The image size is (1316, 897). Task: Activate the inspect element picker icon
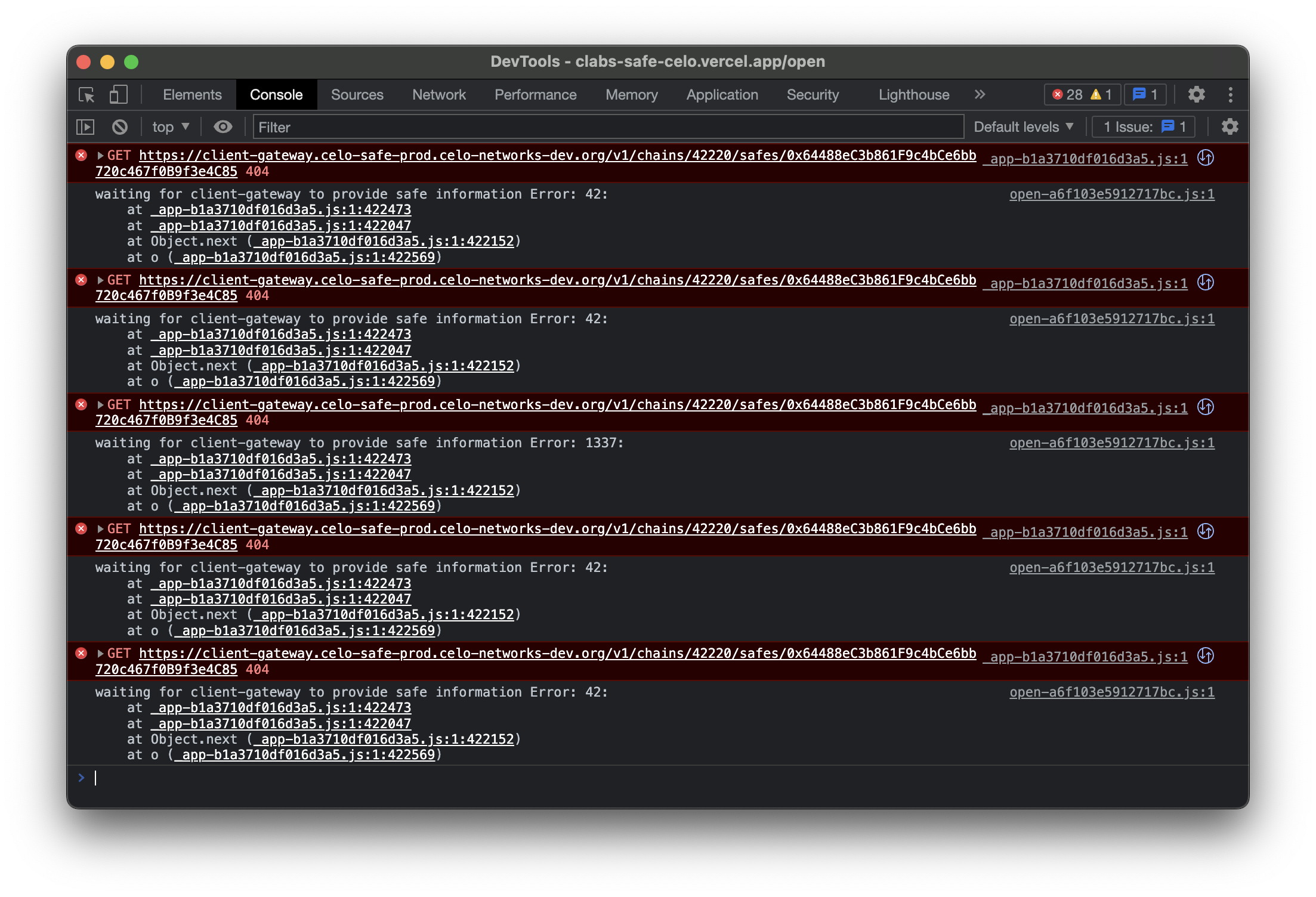pyautogui.click(x=87, y=95)
